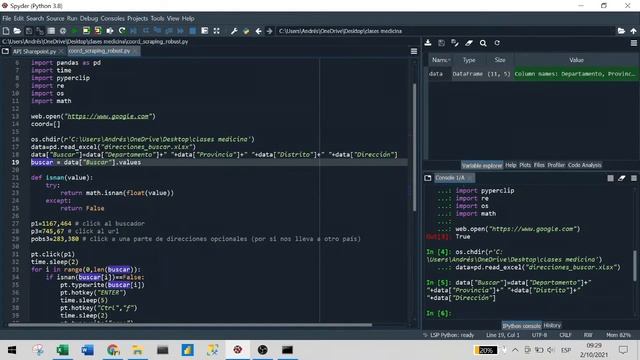Switch to the Code Analysis tab
This screenshot has width=640, height=360.
(584, 165)
